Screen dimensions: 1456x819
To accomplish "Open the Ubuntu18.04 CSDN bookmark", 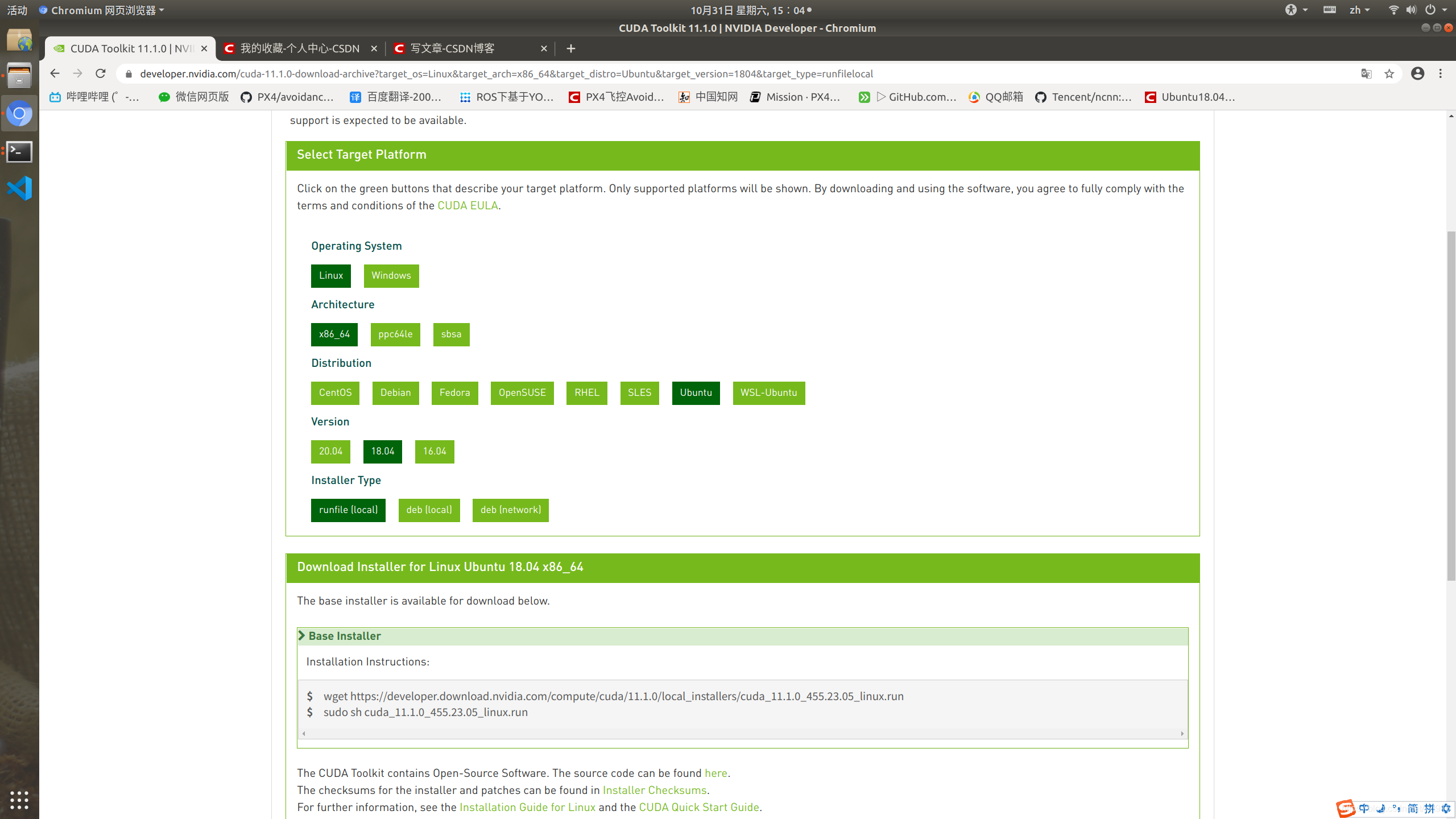I will click(1190, 97).
